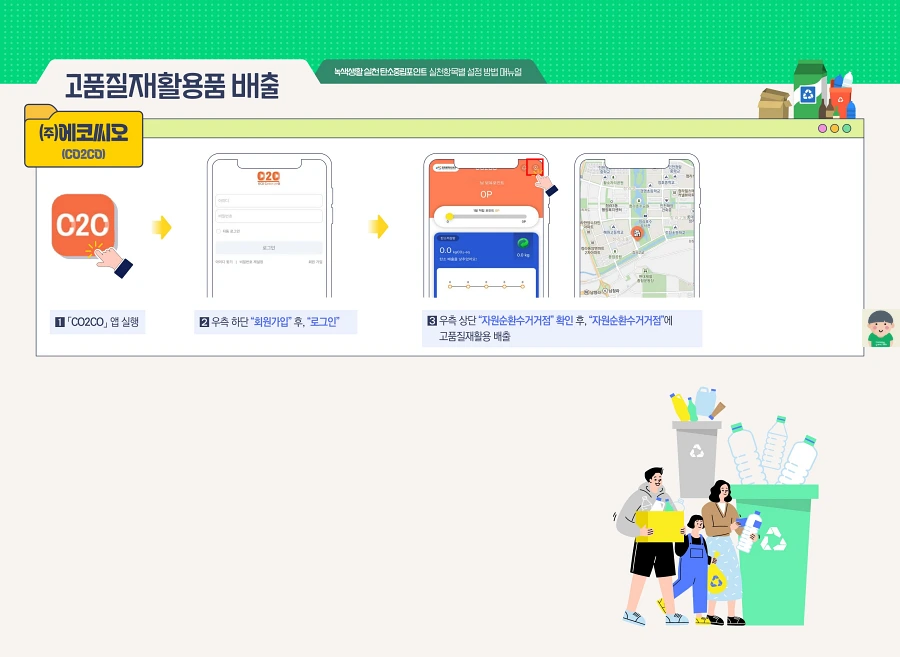This screenshot has height=657, width=900.
Task: Tap the 0P points display on orange header
Action: pyautogui.click(x=486, y=194)
